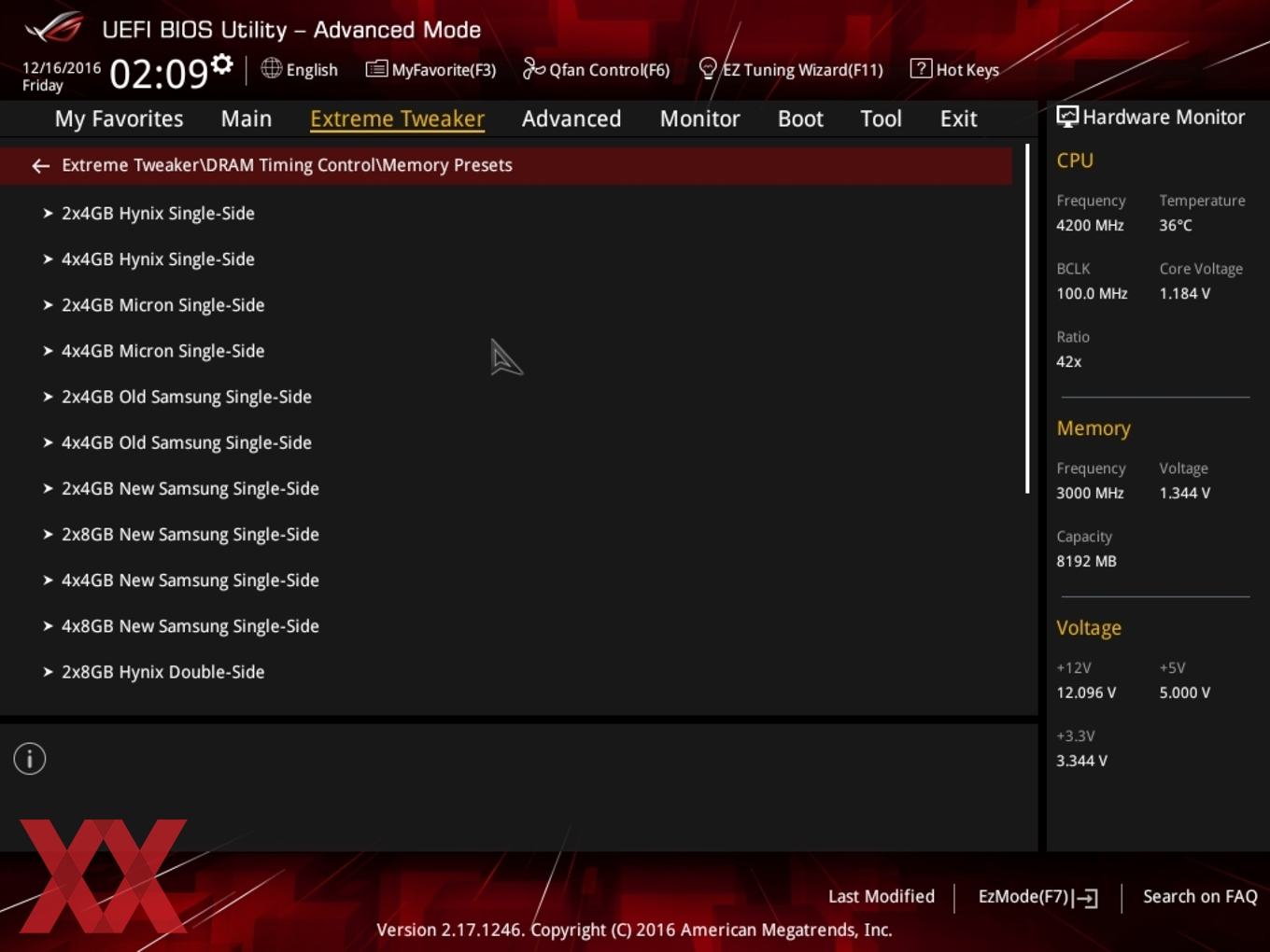This screenshot has height=952, width=1270.
Task: Go to the Advanced tab
Action: pos(571,119)
